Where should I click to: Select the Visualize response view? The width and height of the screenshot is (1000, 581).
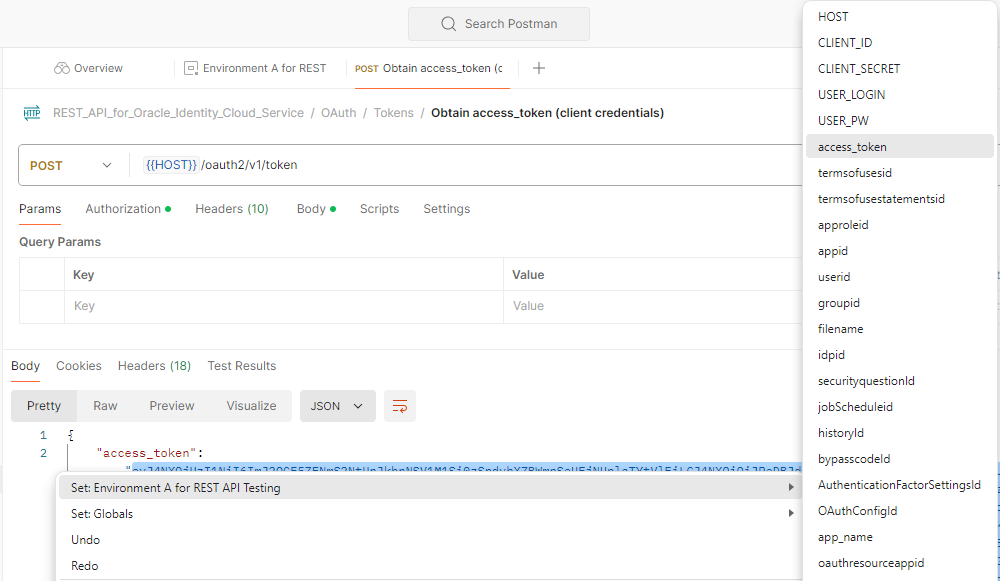tap(251, 406)
